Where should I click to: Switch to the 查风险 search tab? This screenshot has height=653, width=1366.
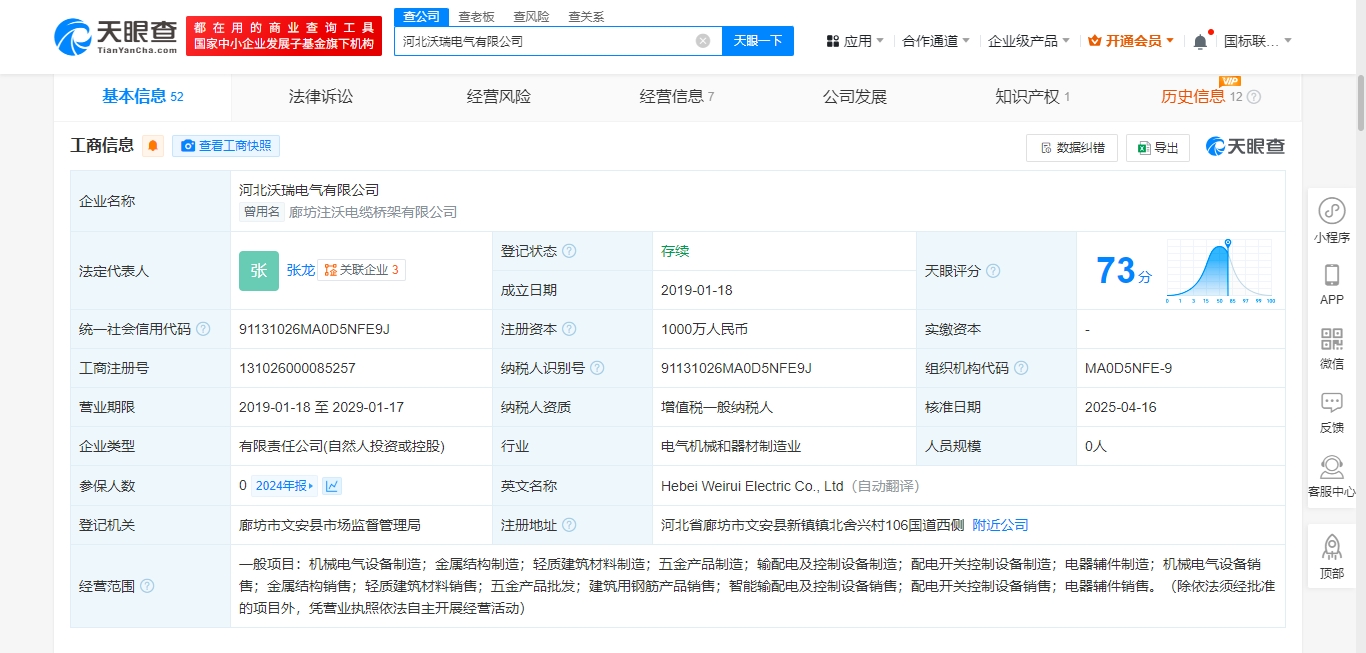click(x=531, y=17)
